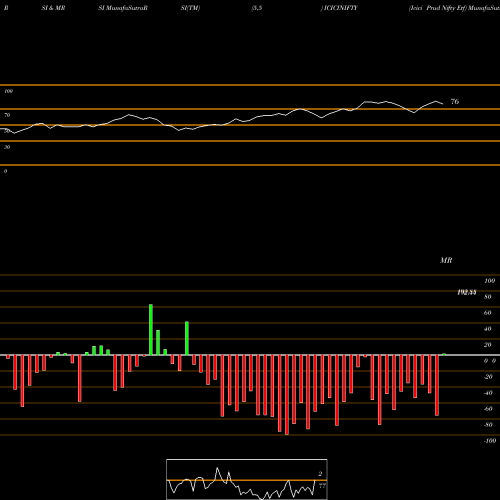
Task: Select the -80 label on MR axis
Action: (488, 425)
